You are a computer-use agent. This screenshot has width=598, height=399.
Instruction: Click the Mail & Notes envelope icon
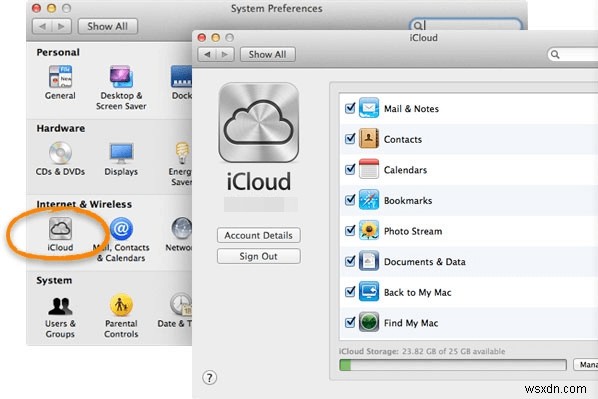[368, 108]
